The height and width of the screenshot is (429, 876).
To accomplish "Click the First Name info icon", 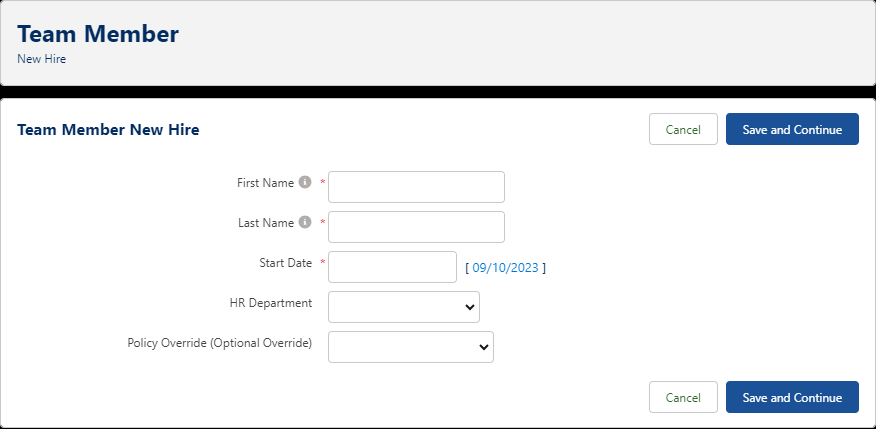I will [x=305, y=183].
